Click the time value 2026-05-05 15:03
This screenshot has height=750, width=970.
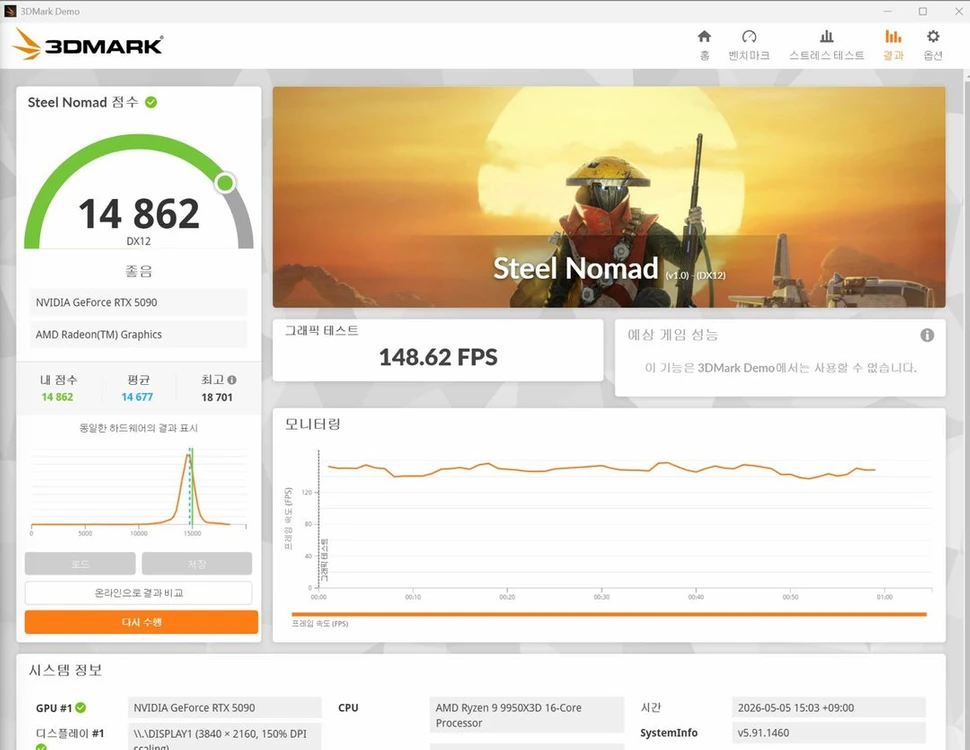pos(828,707)
